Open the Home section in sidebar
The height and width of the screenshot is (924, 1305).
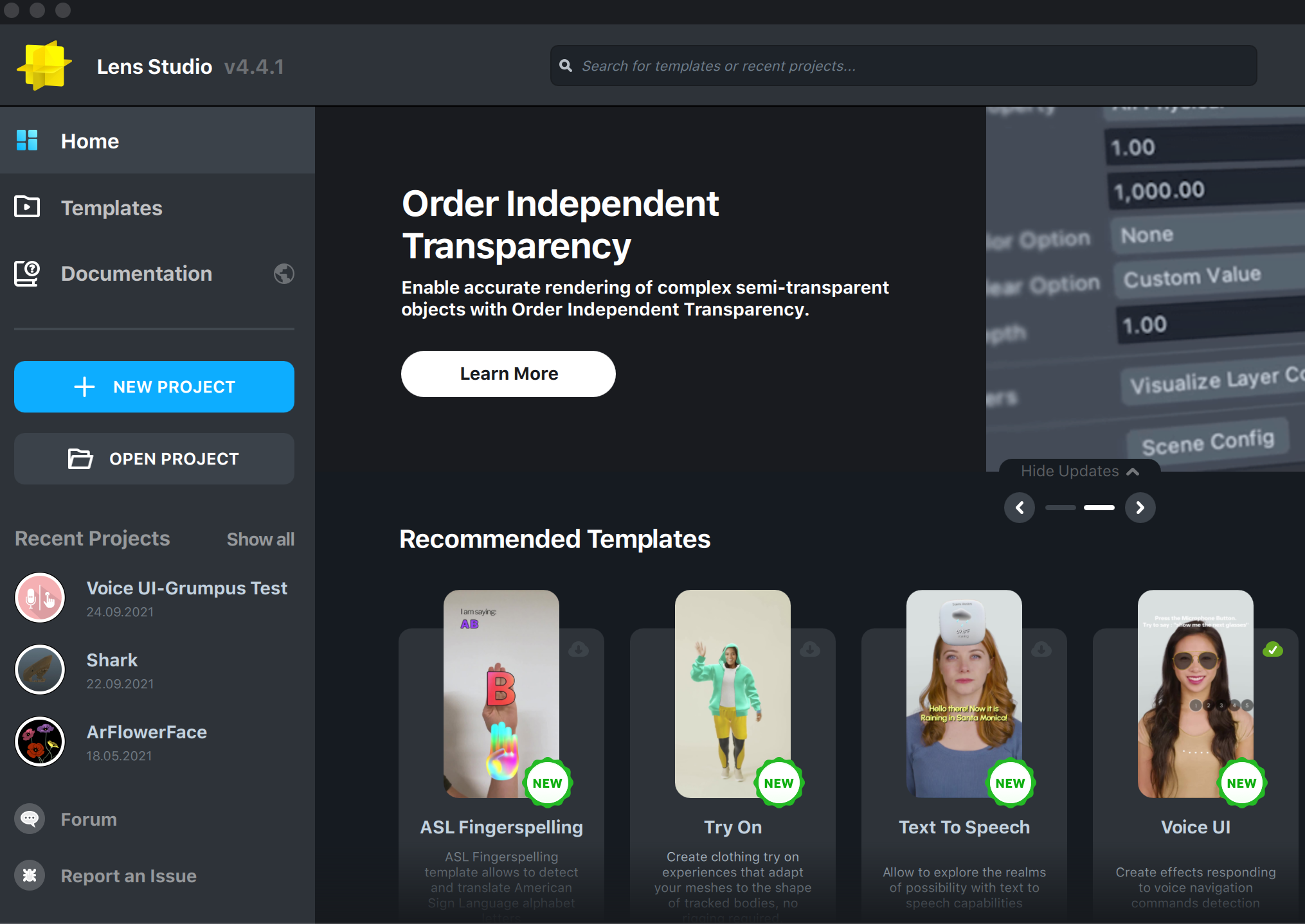pos(90,141)
